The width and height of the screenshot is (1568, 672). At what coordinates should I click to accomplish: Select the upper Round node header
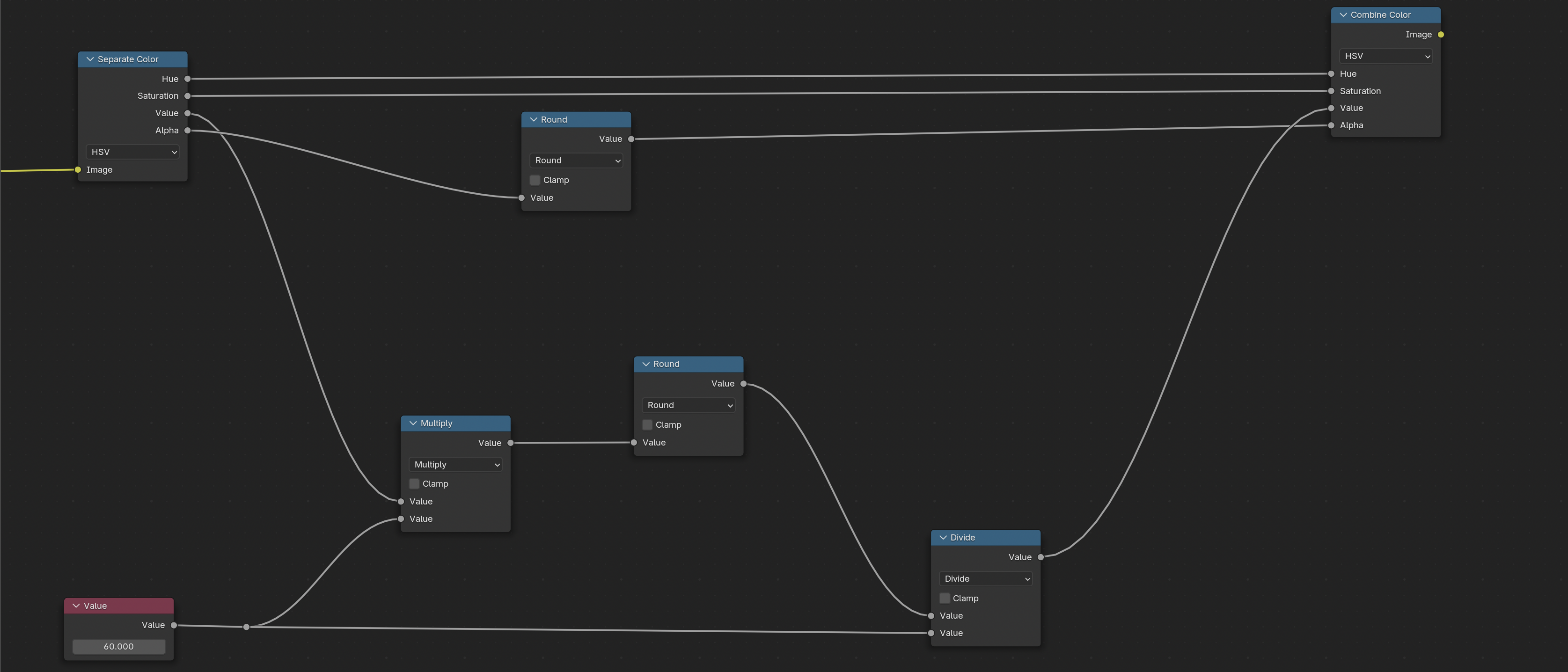pos(584,119)
